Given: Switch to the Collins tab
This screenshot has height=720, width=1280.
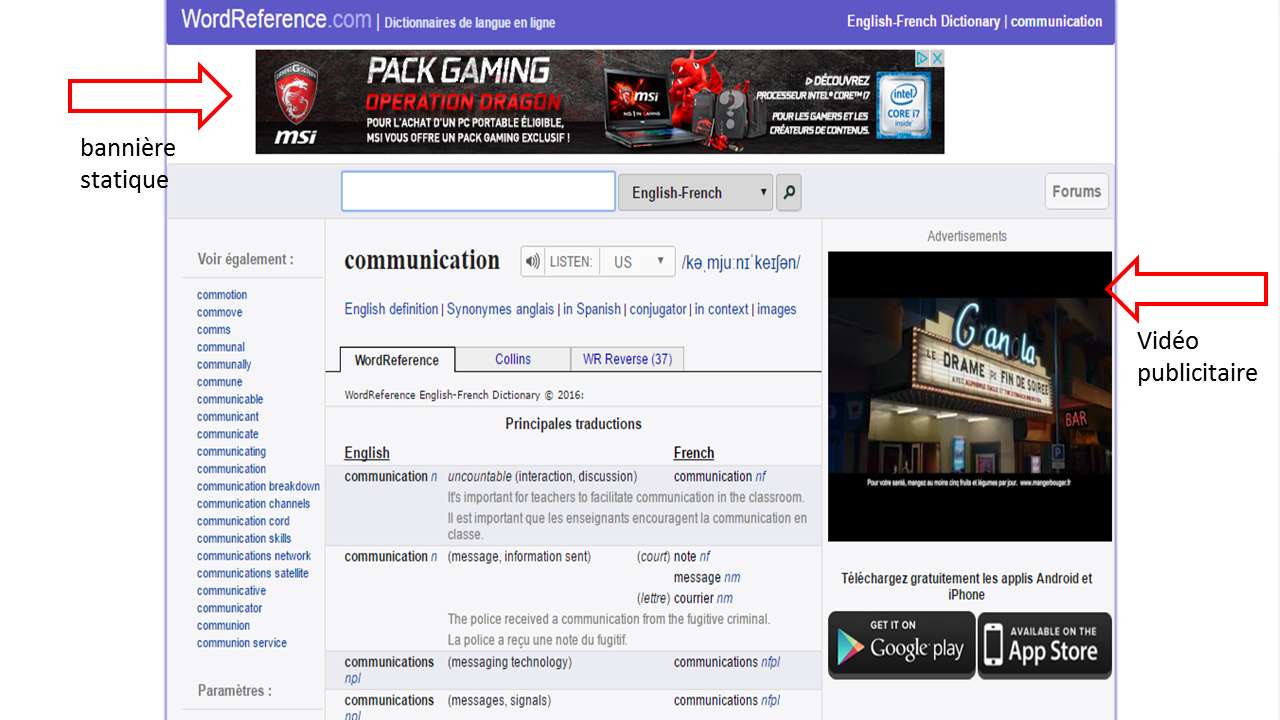Looking at the screenshot, I should click(512, 359).
